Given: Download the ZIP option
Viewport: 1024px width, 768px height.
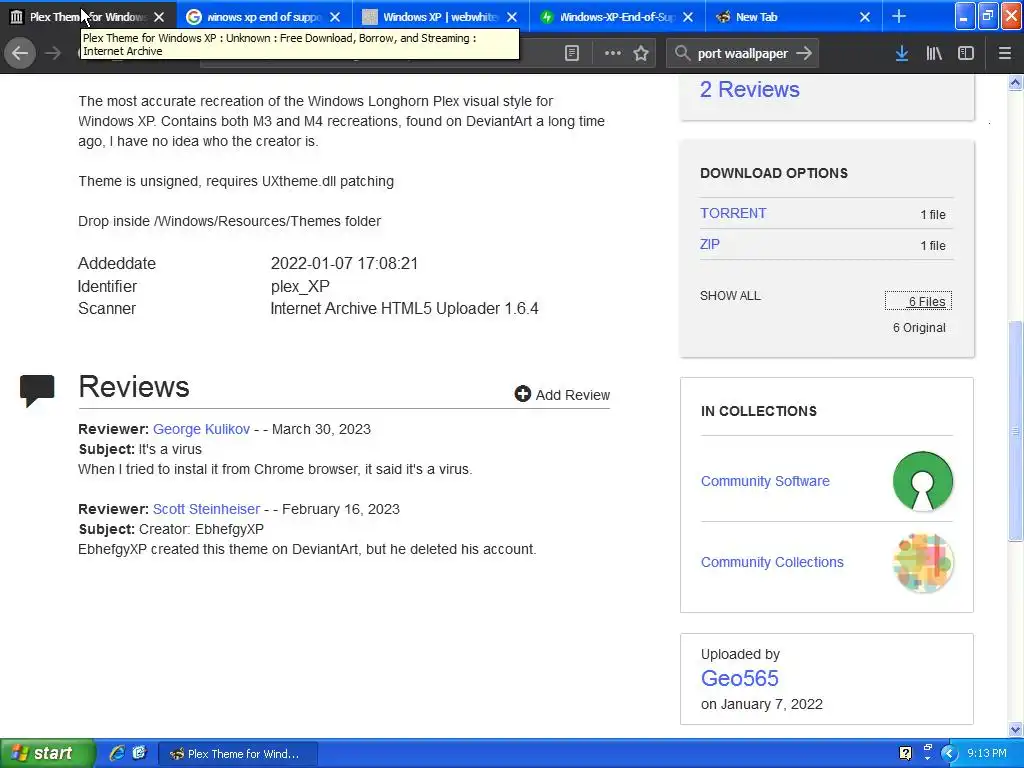Looking at the screenshot, I should pos(709,244).
